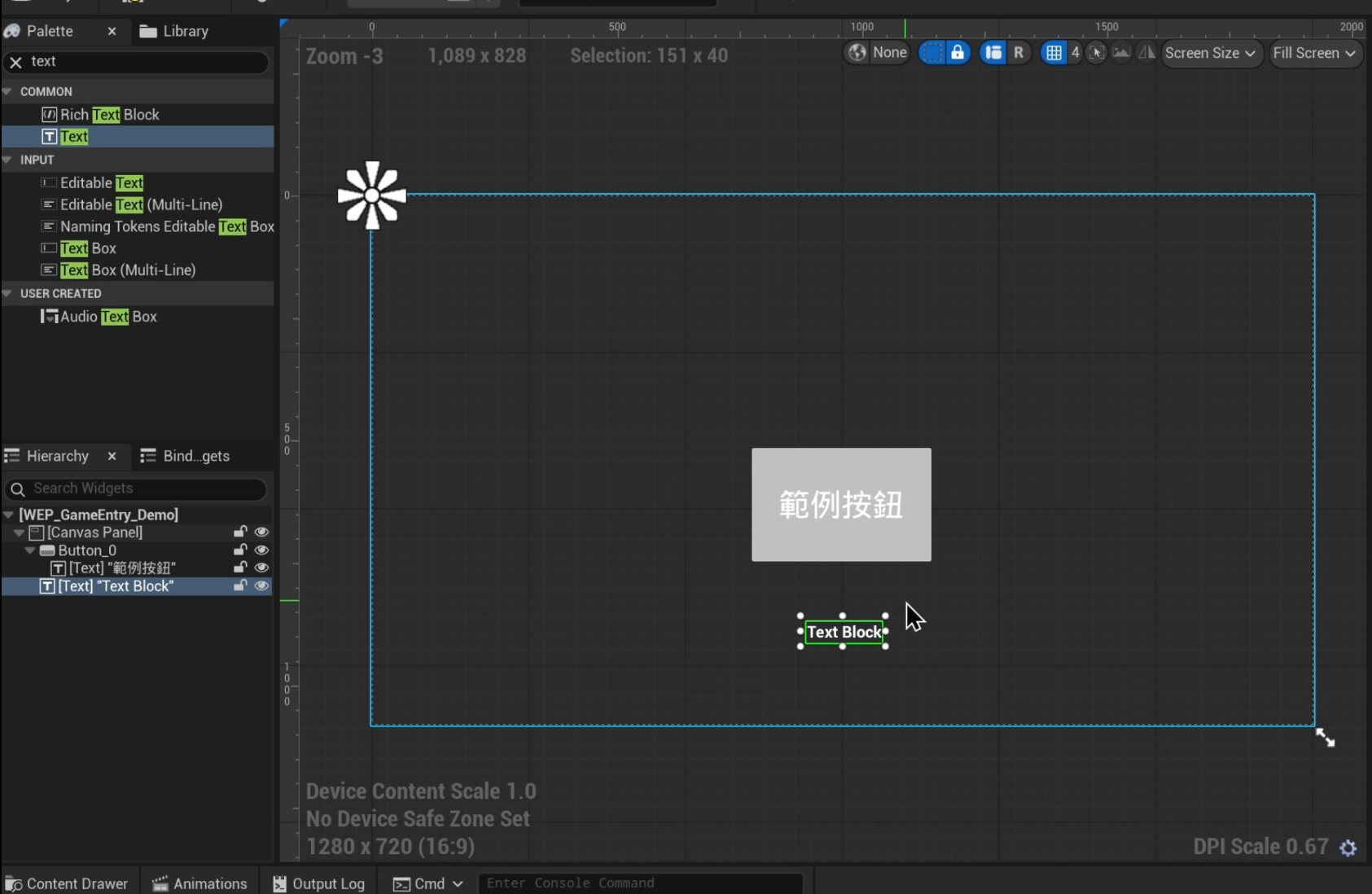Open grid snap size value 4

1075,53
